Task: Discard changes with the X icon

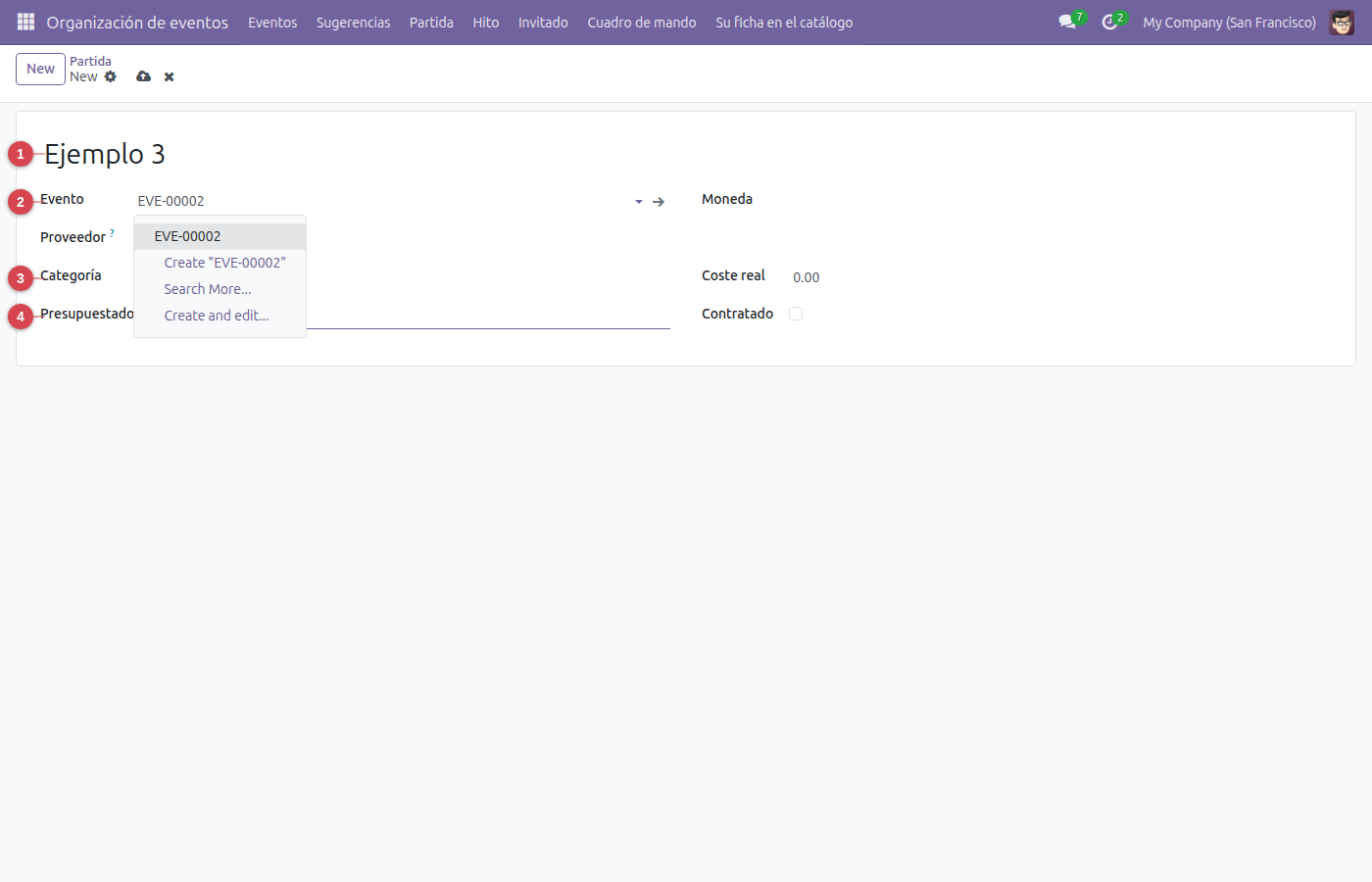Action: click(169, 76)
